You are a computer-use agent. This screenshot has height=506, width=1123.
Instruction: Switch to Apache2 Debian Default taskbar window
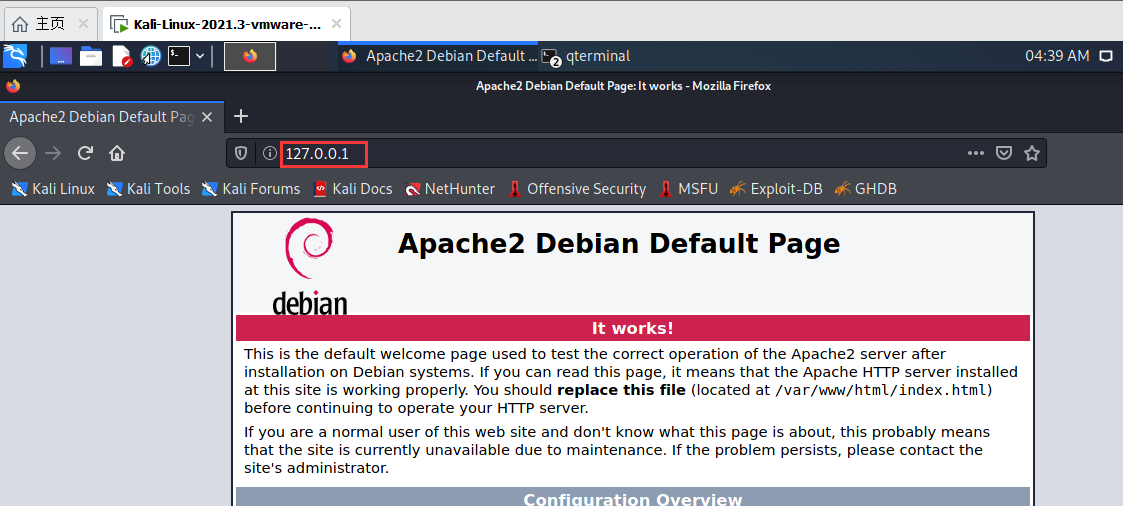438,56
